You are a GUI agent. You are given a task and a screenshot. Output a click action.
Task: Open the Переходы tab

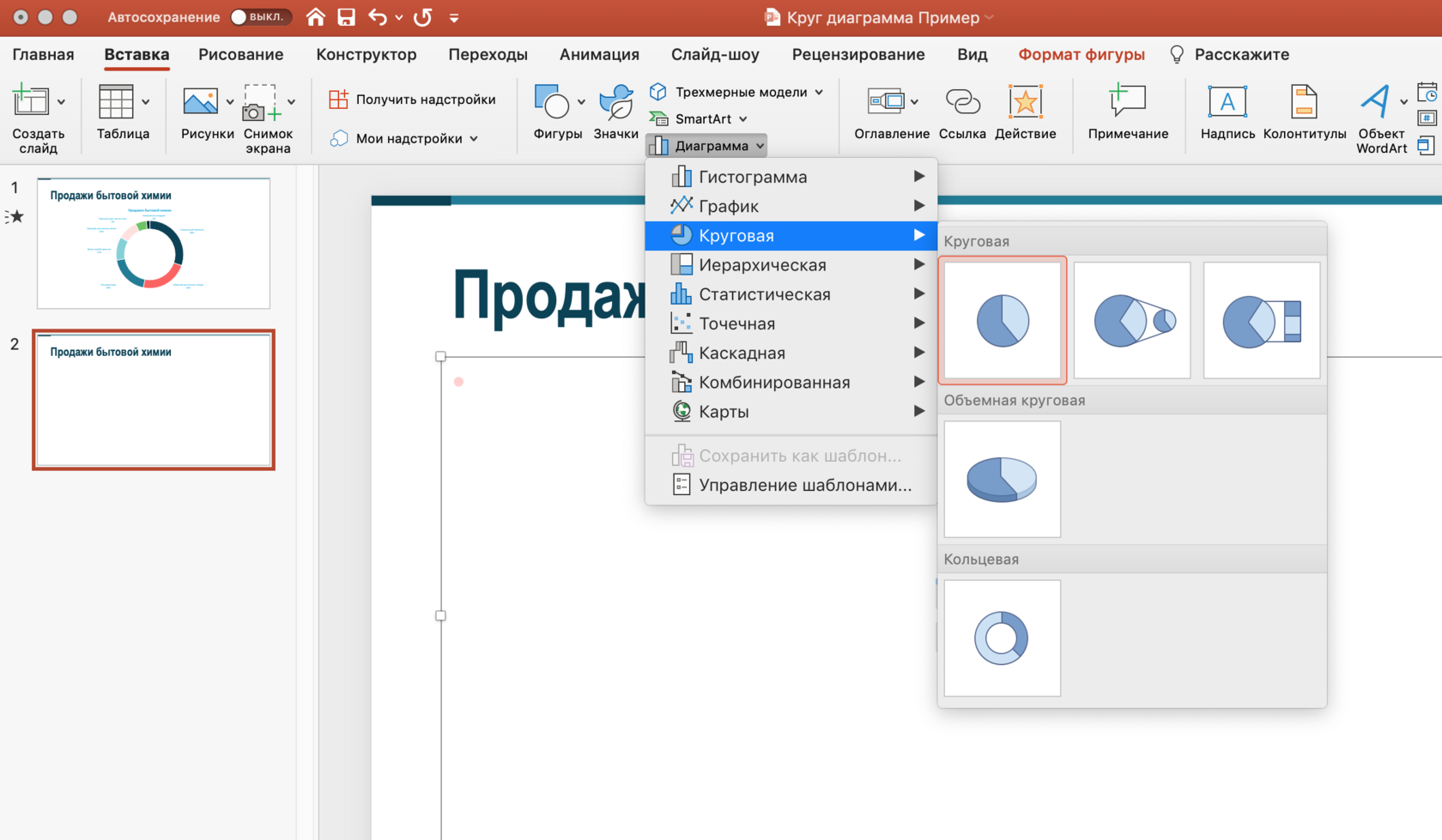click(488, 54)
